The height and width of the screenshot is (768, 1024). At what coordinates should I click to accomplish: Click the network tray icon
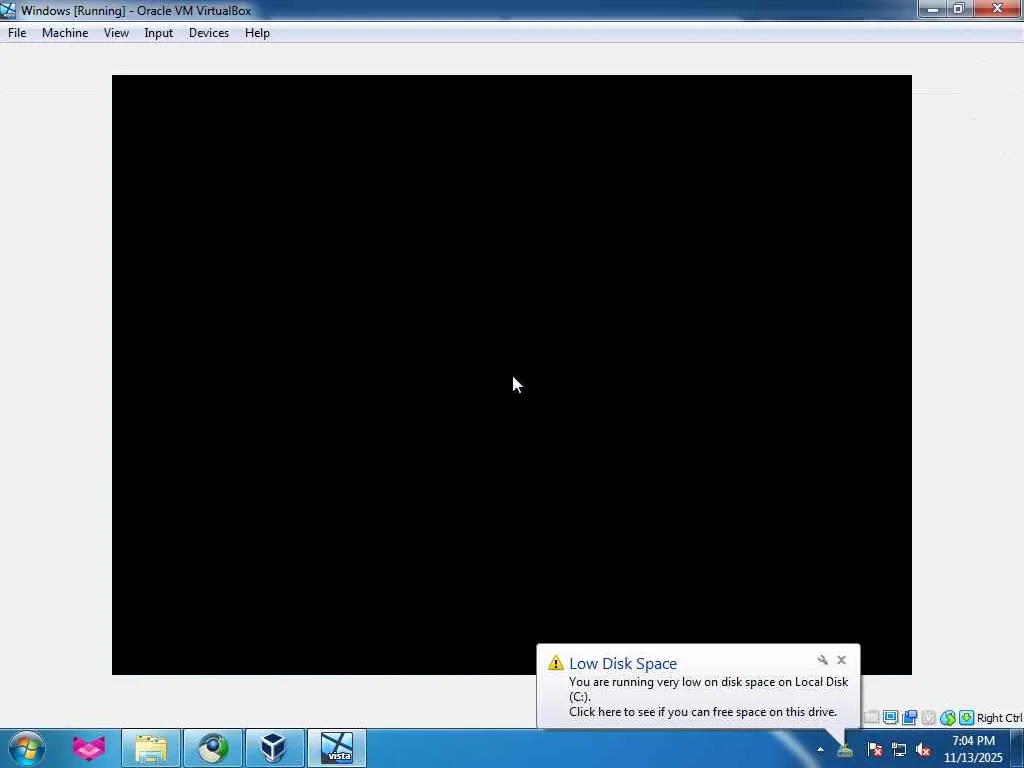(x=899, y=750)
